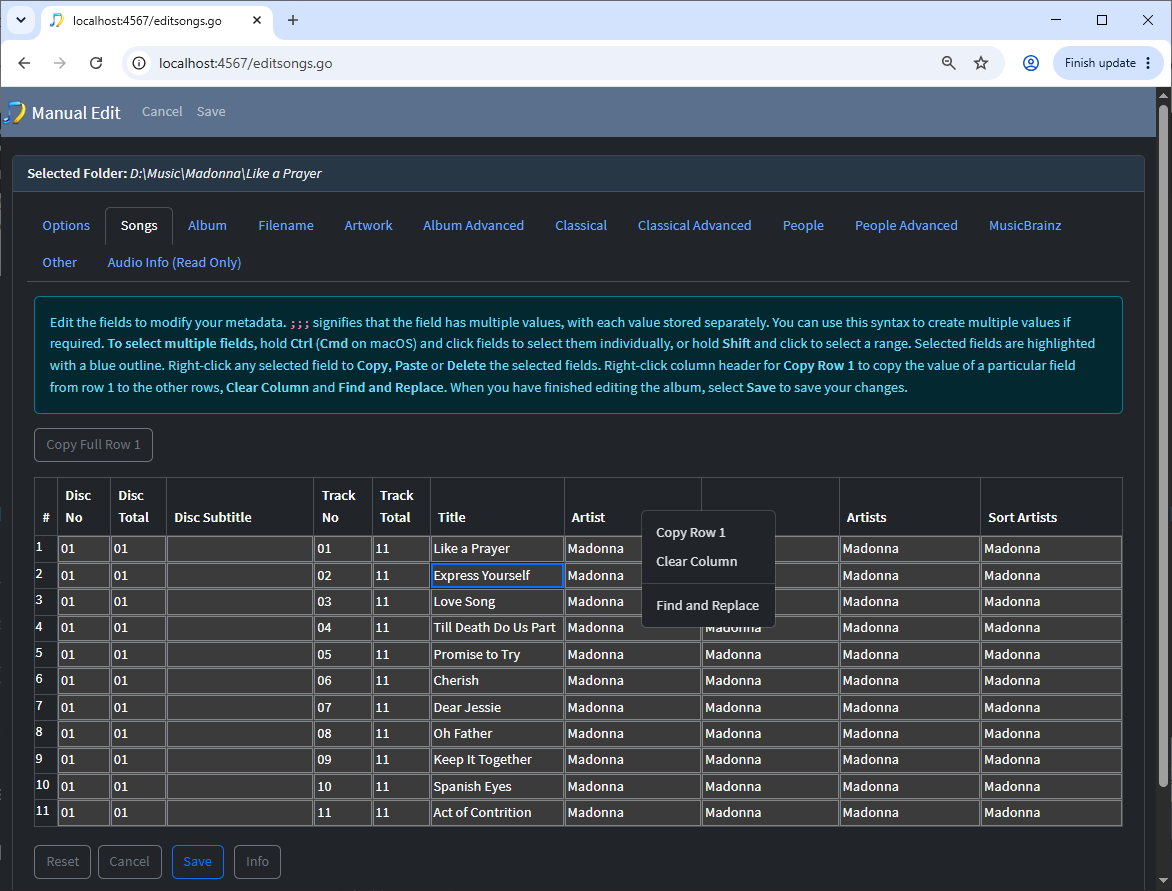Click the Reset button
This screenshot has width=1172, height=891.
coord(63,862)
